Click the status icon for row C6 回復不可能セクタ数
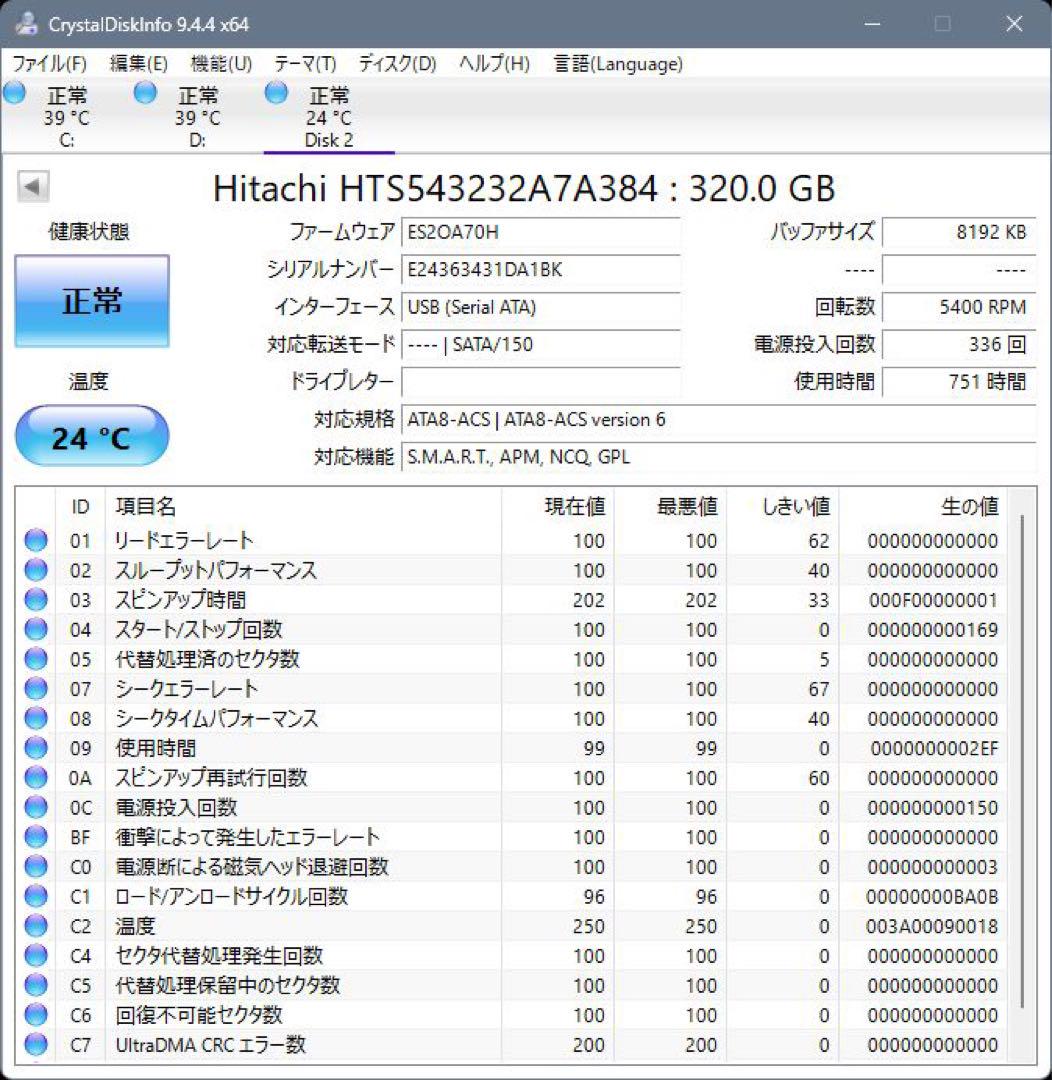 point(36,1015)
